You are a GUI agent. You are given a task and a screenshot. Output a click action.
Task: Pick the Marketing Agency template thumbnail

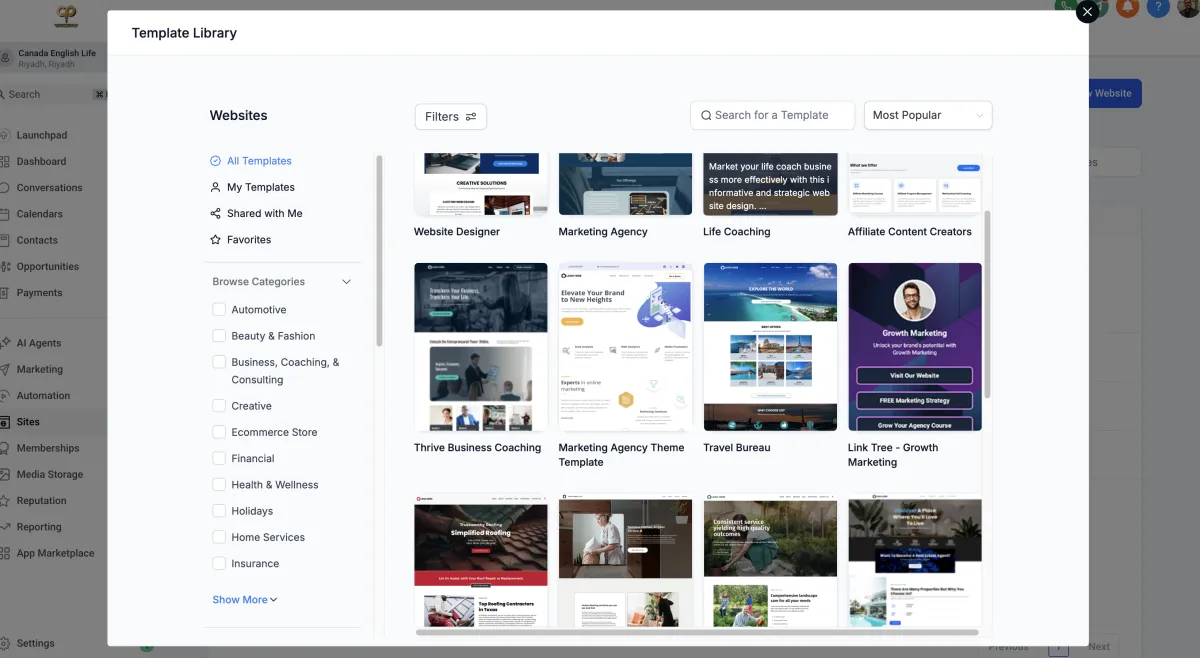pos(625,184)
